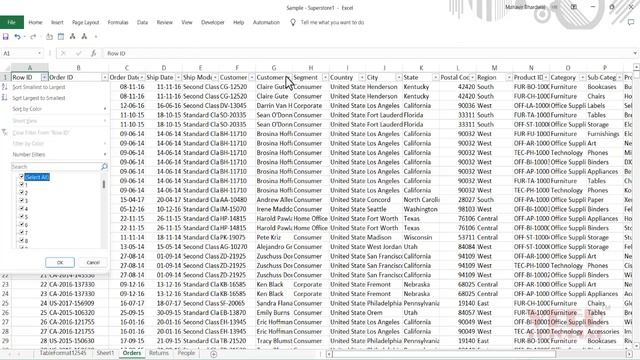Image resolution: width=640 pixels, height=360 pixels.
Task: Click the Sort Largest to Smallest icon
Action: [x=5, y=98]
